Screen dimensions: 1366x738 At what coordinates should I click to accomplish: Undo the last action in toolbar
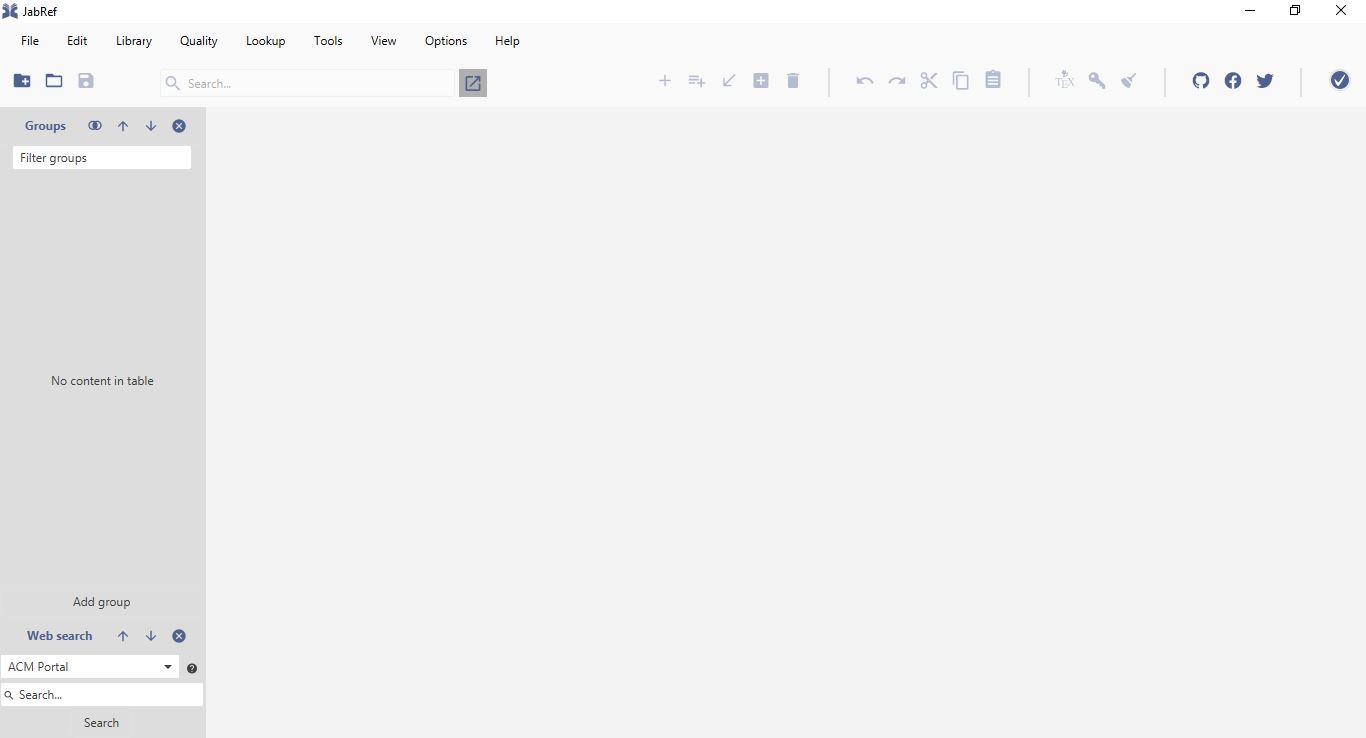pos(865,81)
